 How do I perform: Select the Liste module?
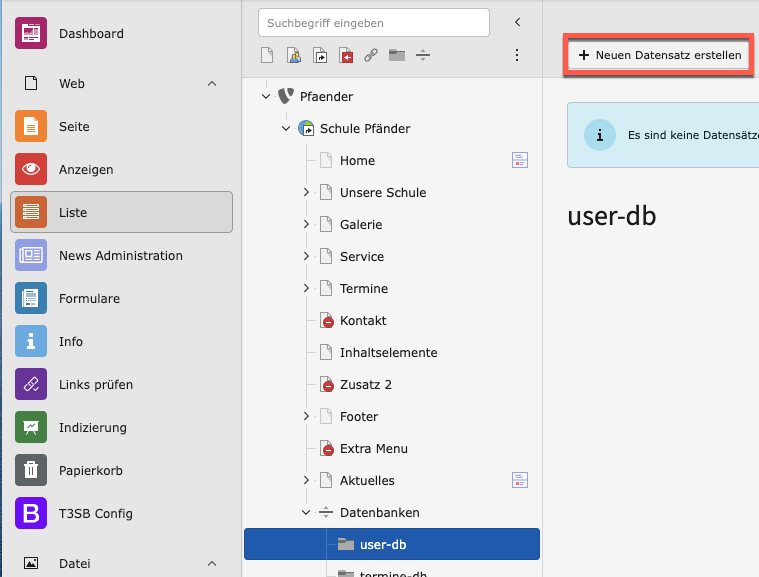[x=121, y=212]
